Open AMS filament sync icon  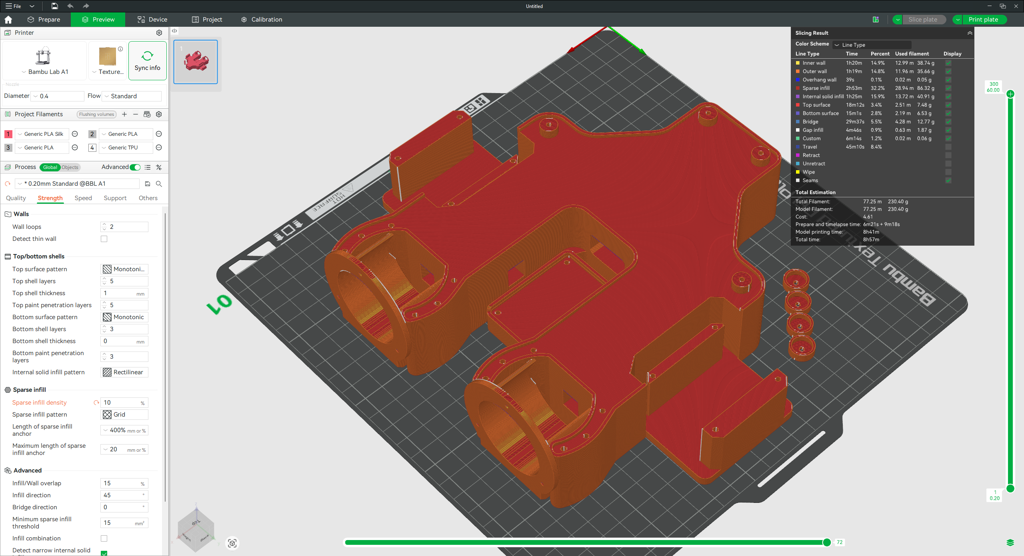147,114
